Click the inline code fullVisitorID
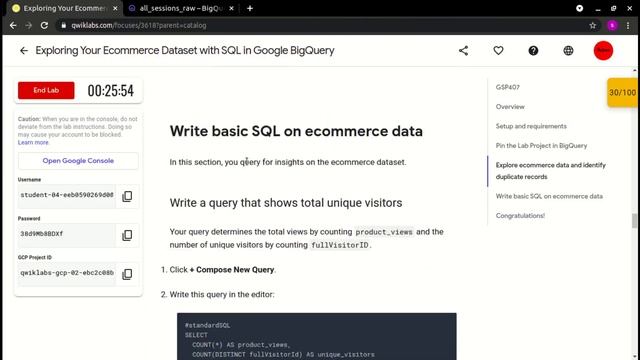 click(x=340, y=245)
